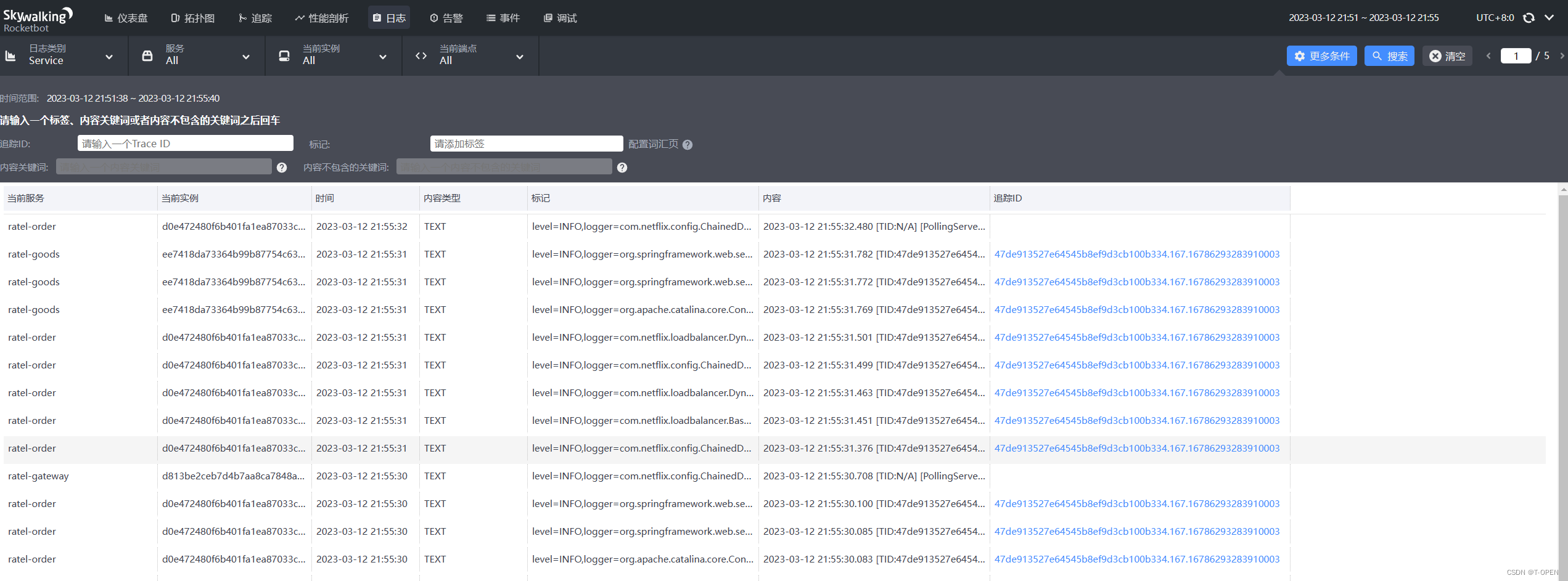The width and height of the screenshot is (1568, 581).
Task: Open the 日志类别 Service dropdown
Action: (64, 55)
